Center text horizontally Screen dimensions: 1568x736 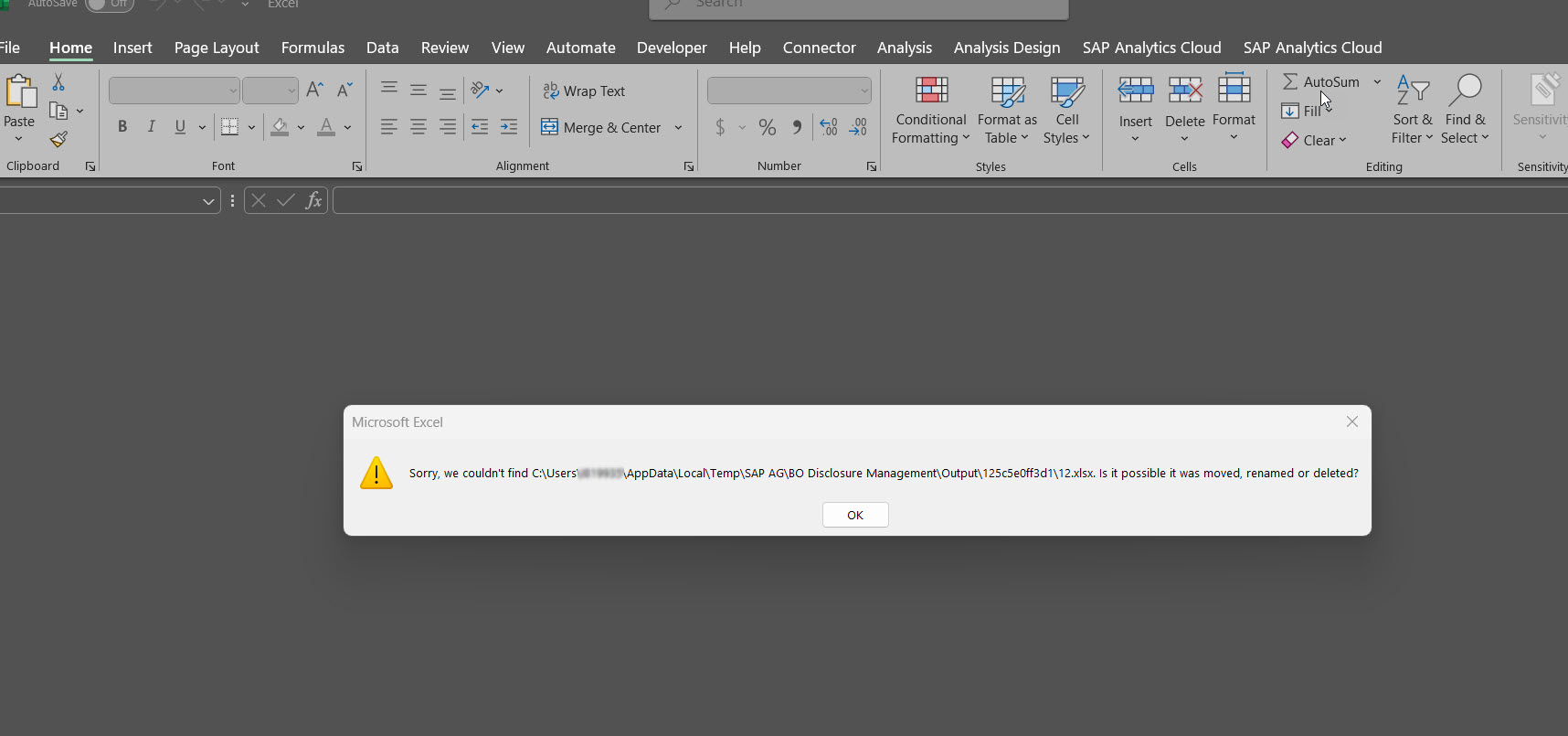[x=418, y=127]
